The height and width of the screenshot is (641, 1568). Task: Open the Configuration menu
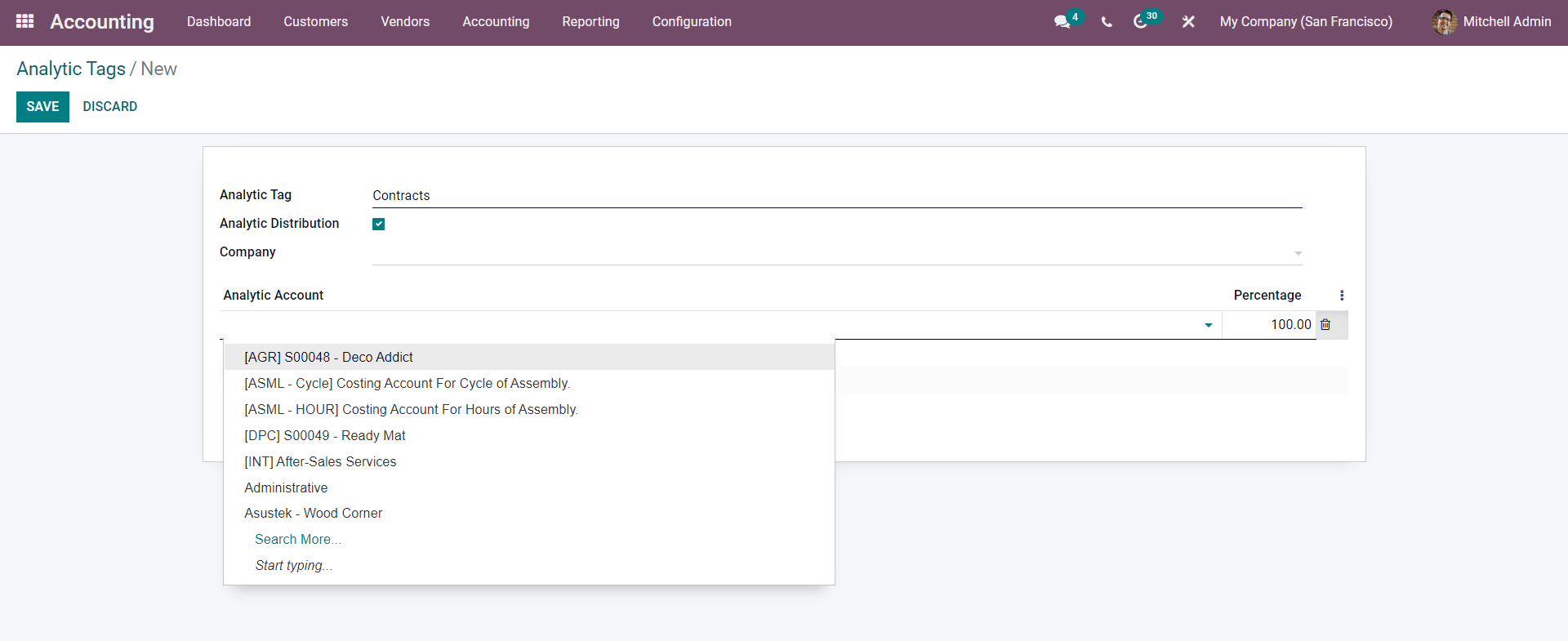(x=692, y=22)
